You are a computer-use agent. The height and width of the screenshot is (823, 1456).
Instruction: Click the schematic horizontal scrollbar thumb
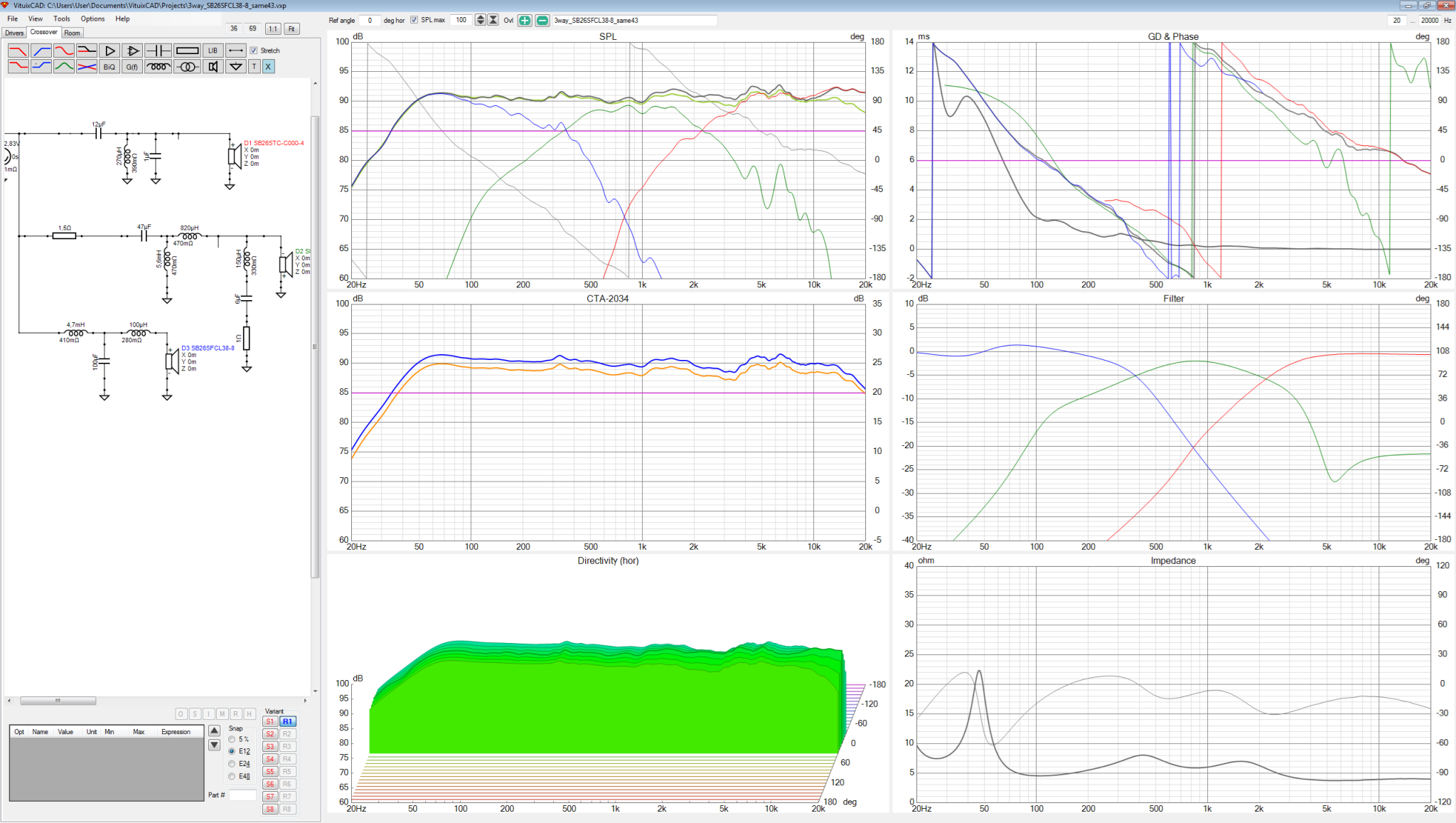pos(58,701)
